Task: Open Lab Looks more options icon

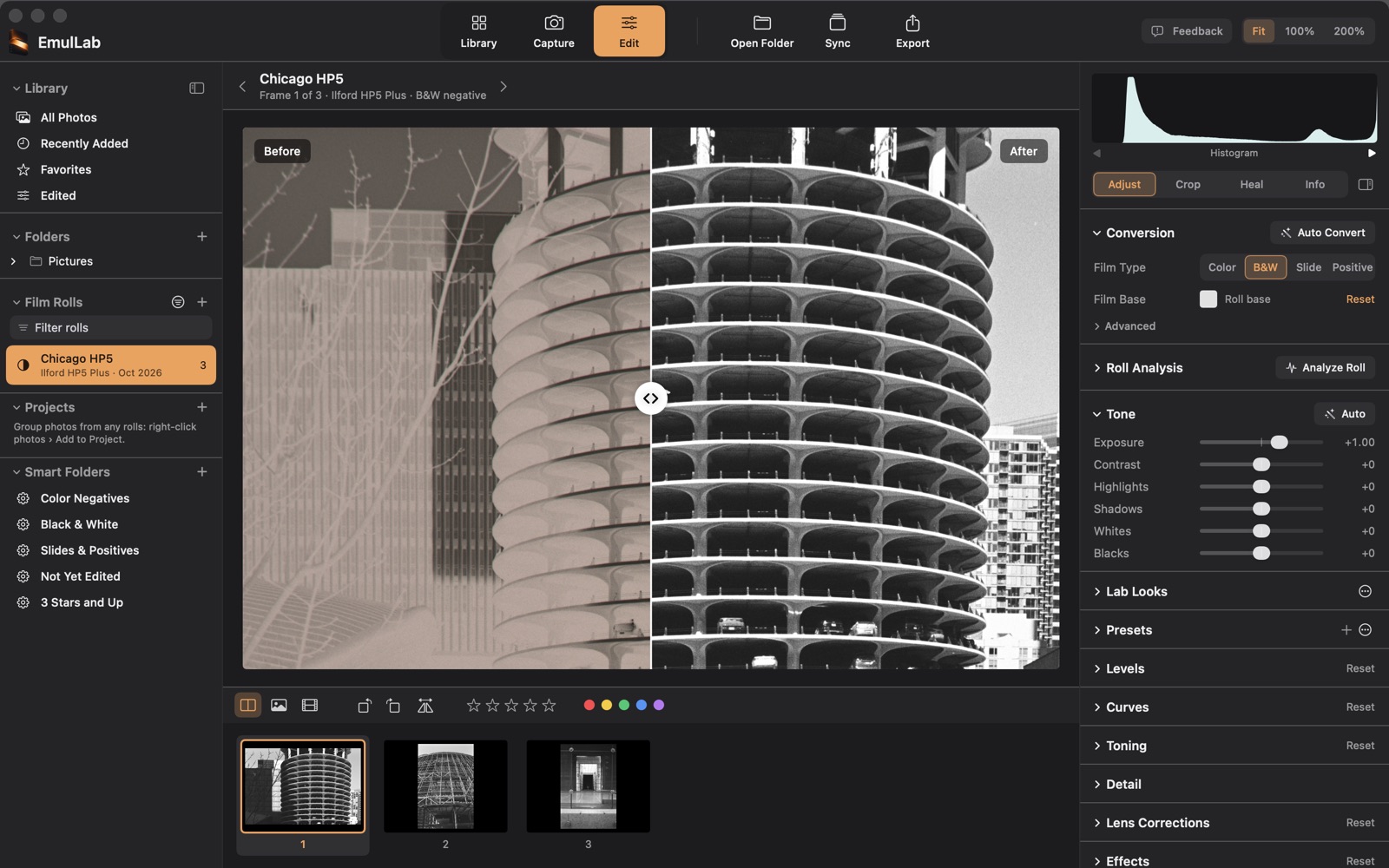Action: [x=1366, y=591]
